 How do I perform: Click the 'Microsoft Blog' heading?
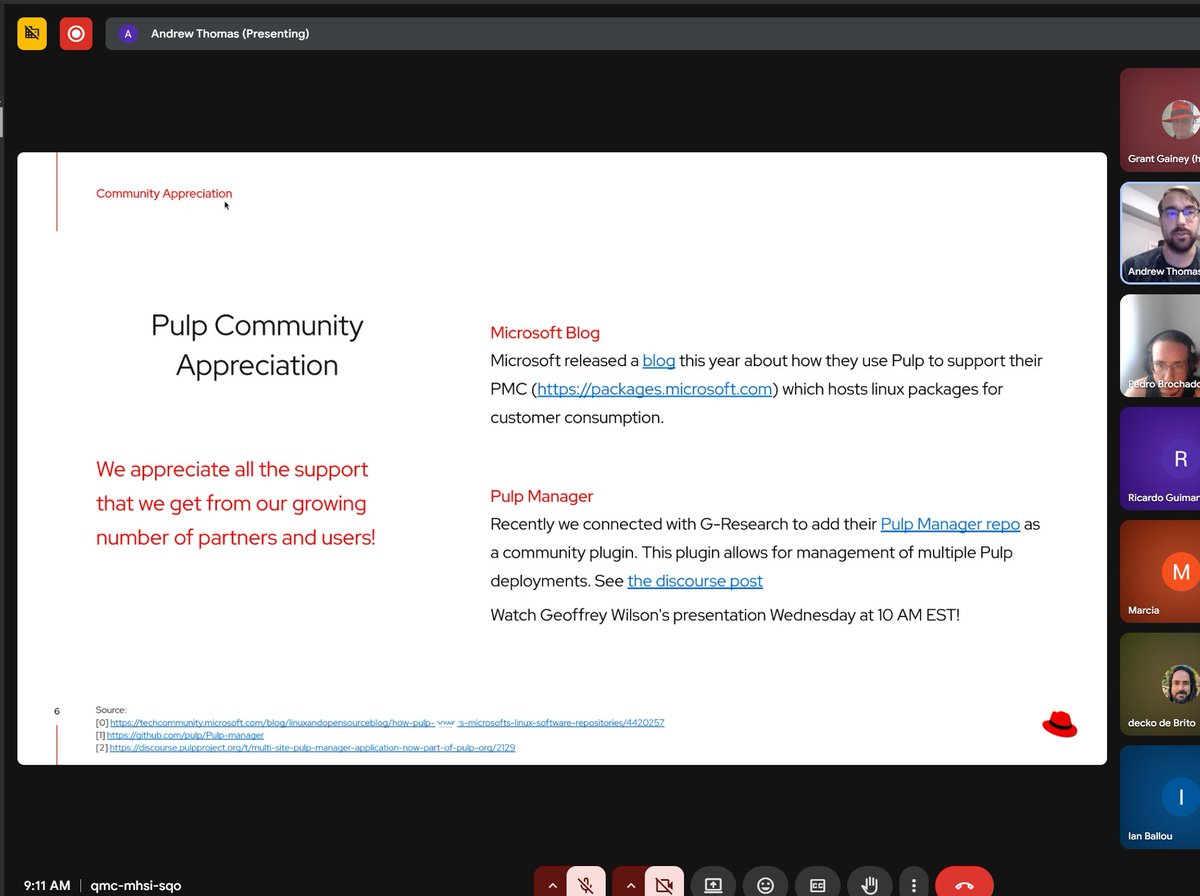[x=545, y=332]
